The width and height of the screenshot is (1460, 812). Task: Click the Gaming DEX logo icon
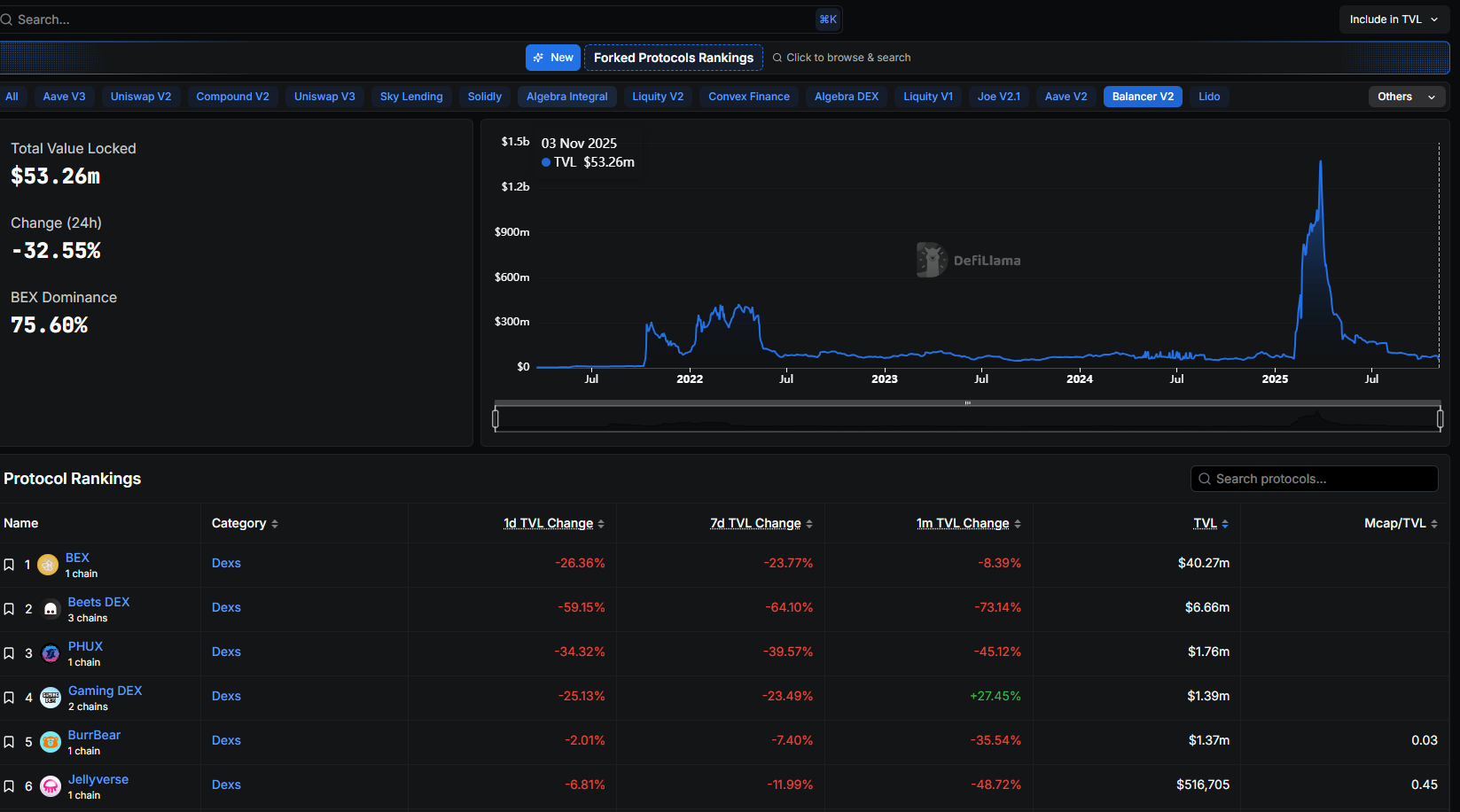pyautogui.click(x=51, y=698)
